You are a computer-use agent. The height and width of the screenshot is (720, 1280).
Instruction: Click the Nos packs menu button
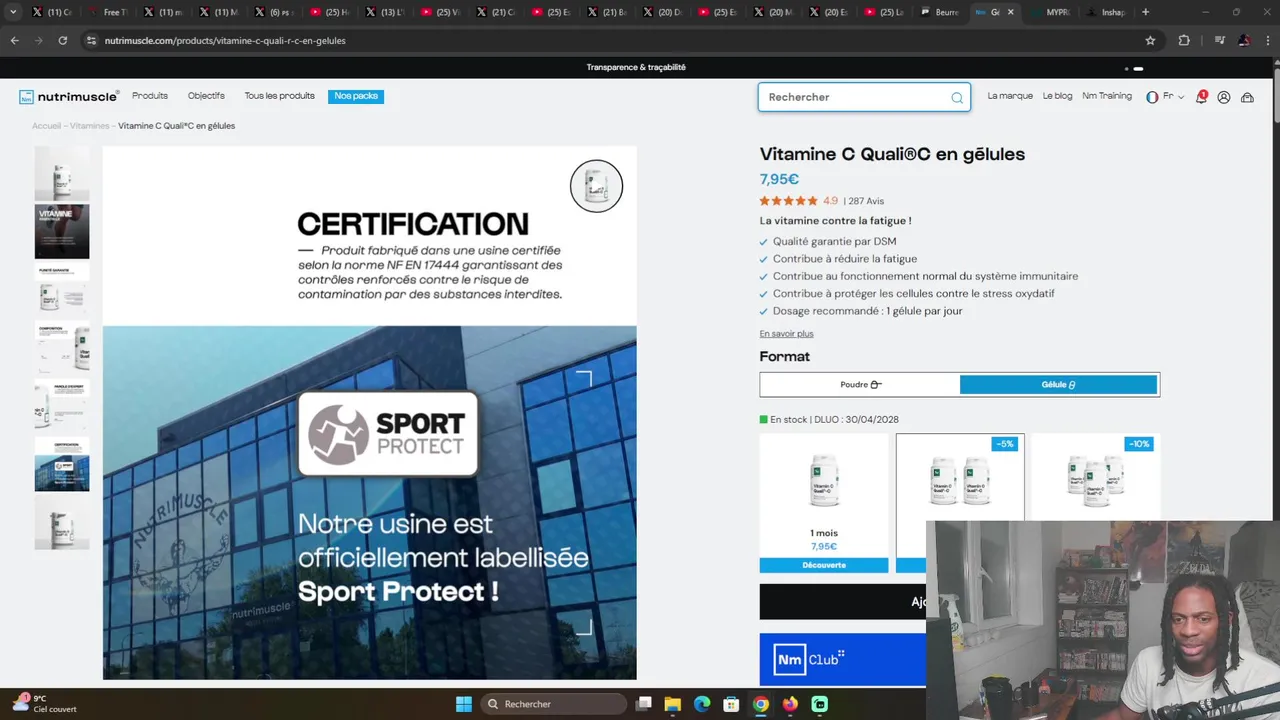click(x=356, y=96)
